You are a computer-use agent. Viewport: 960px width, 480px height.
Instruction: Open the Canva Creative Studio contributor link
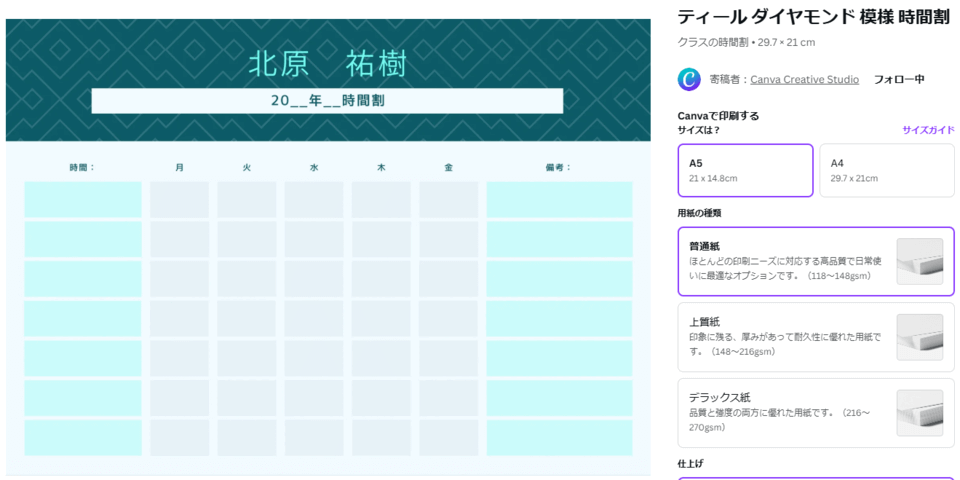[x=804, y=79]
